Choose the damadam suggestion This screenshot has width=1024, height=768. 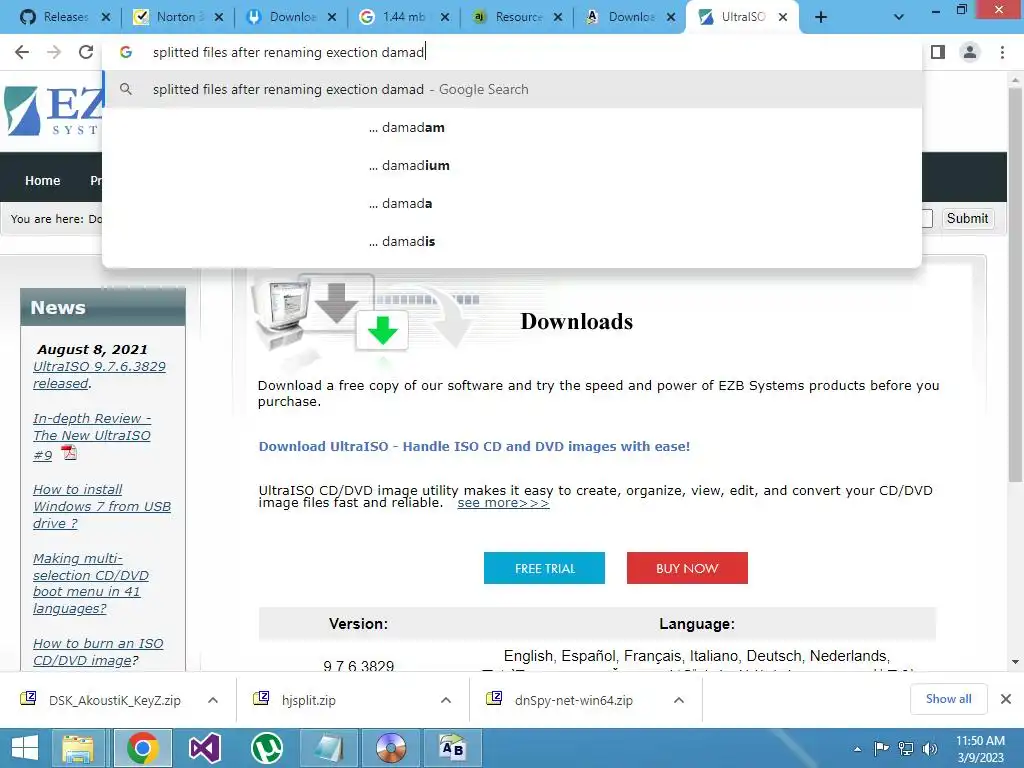click(512, 127)
